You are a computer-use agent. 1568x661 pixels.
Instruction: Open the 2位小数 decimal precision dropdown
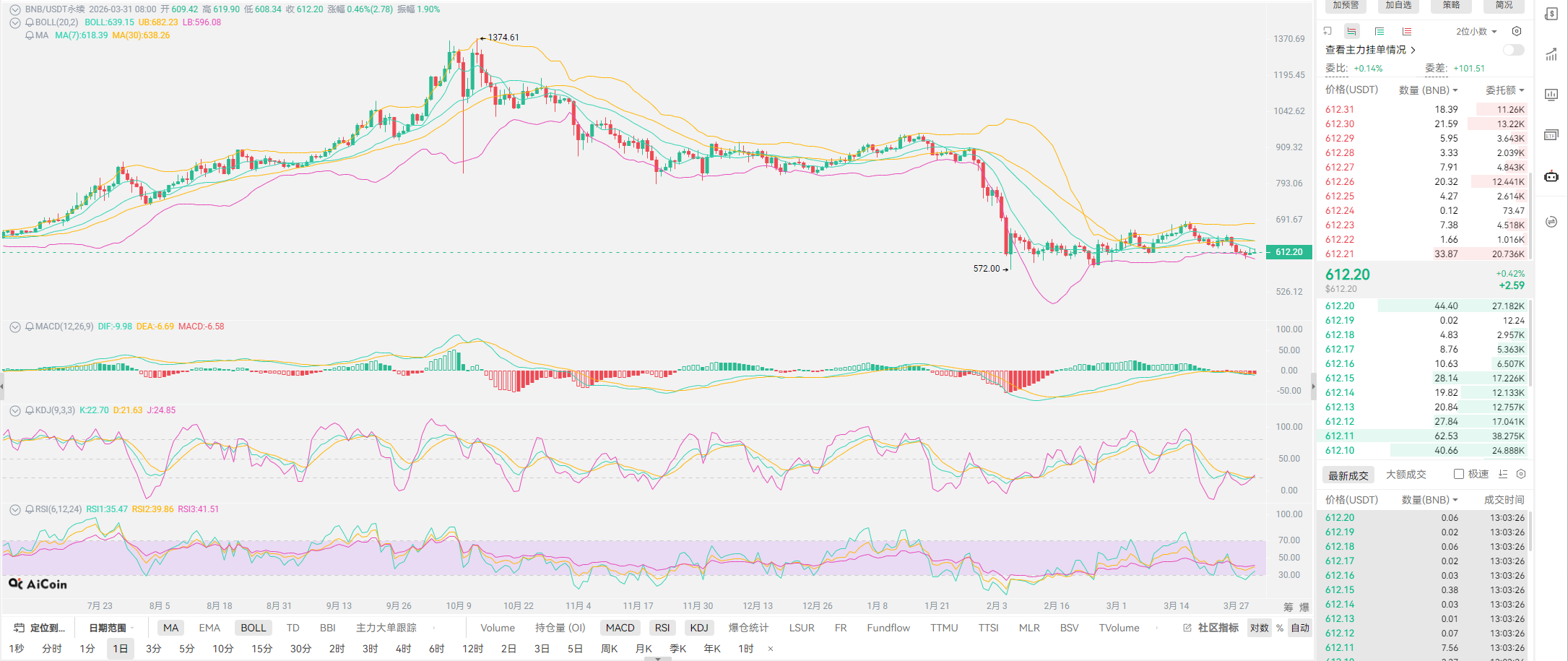[x=1476, y=31]
